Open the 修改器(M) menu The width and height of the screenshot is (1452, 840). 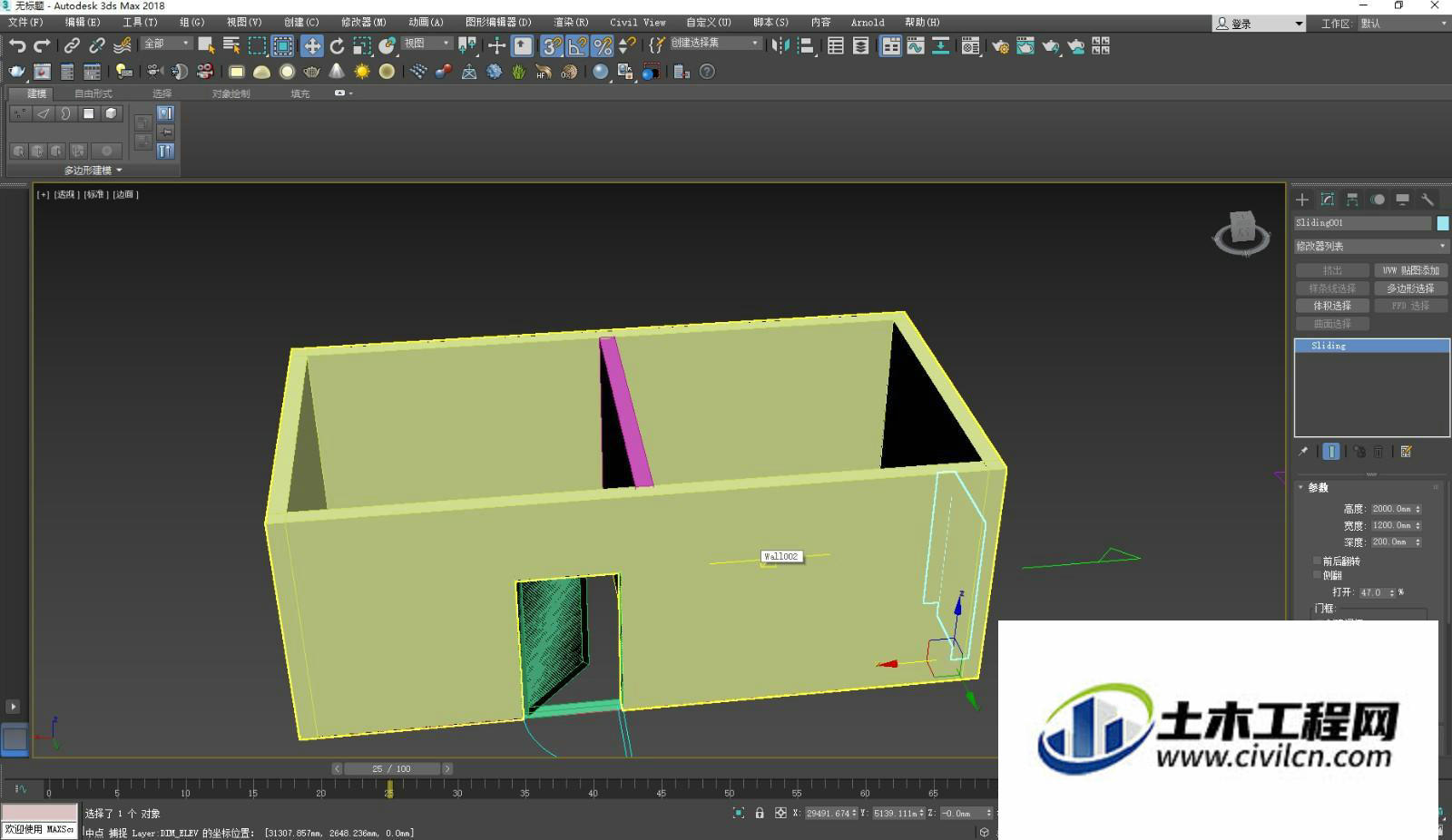364,23
